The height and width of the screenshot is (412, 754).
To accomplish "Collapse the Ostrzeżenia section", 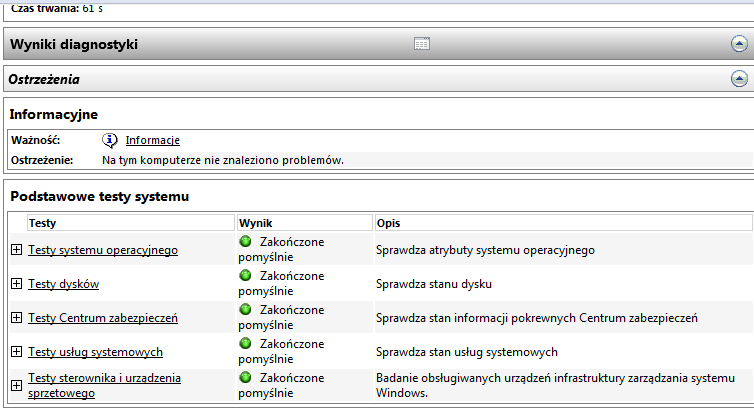I will [738, 78].
